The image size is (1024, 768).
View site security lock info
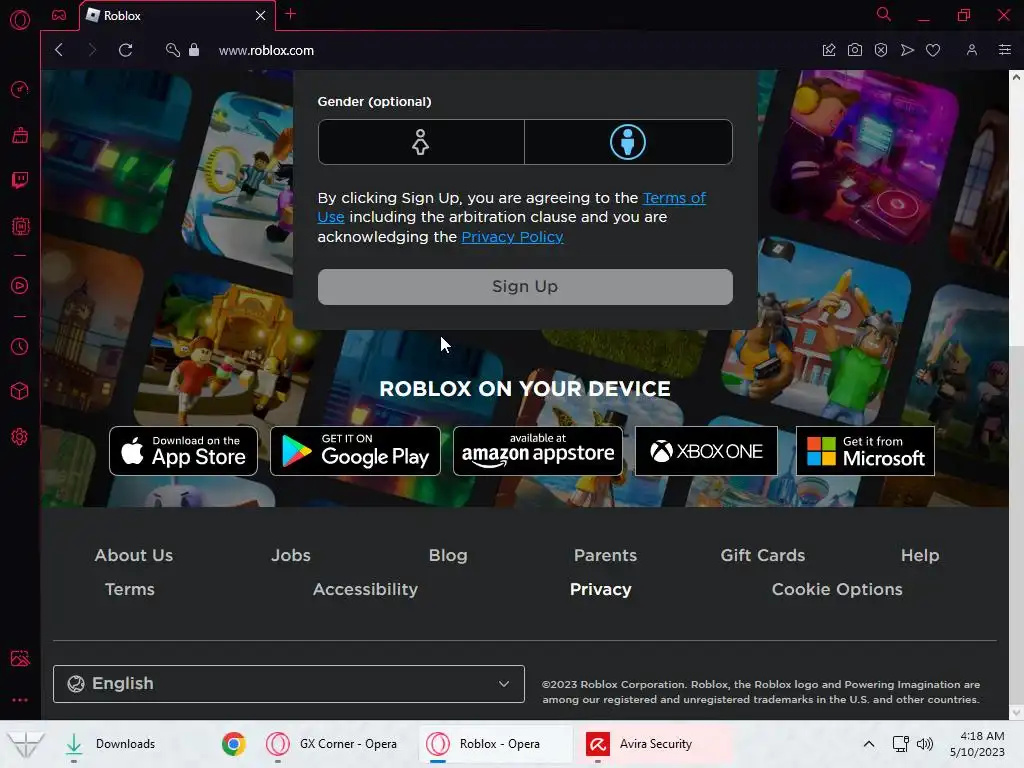pyautogui.click(x=194, y=50)
